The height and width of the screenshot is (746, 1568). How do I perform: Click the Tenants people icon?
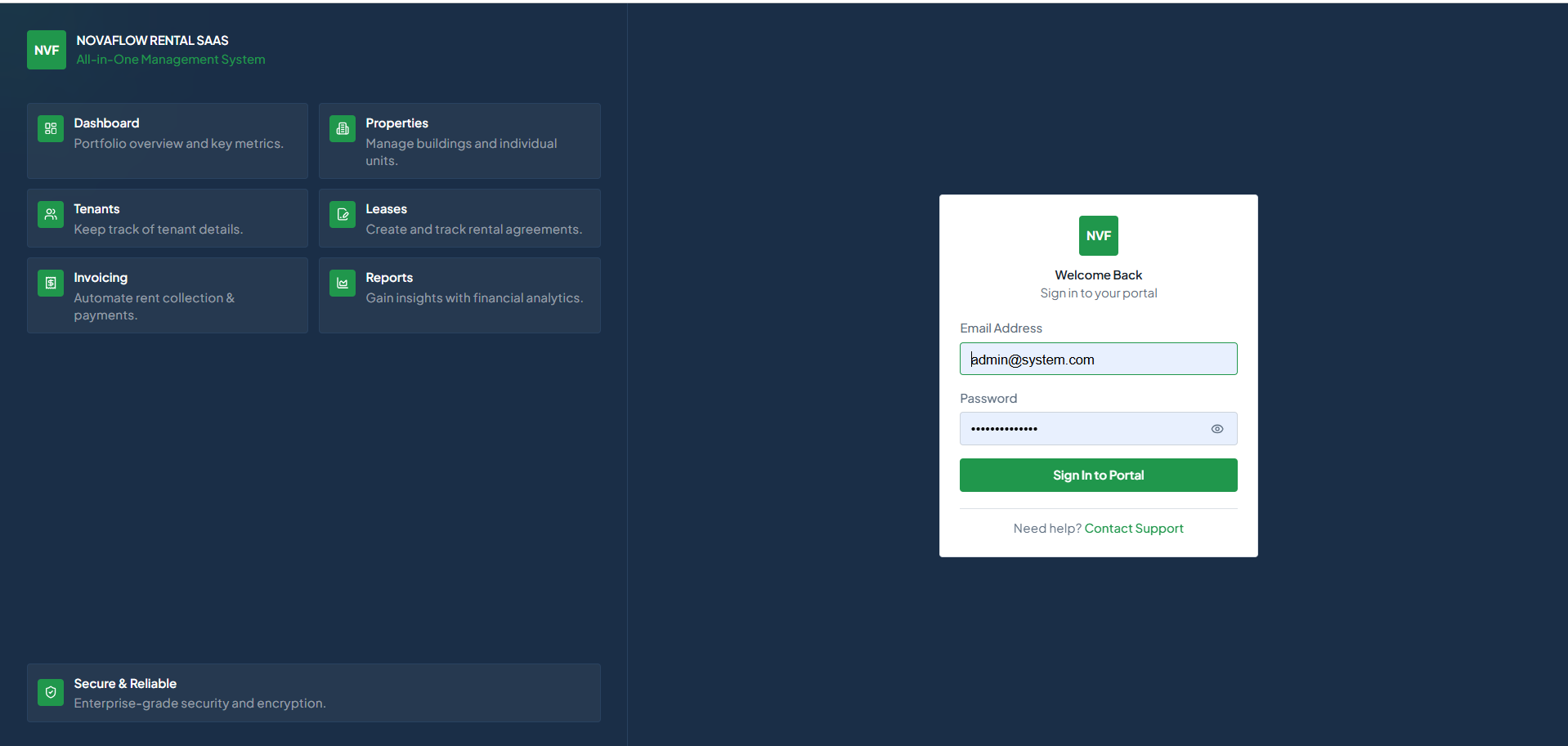[x=51, y=214]
